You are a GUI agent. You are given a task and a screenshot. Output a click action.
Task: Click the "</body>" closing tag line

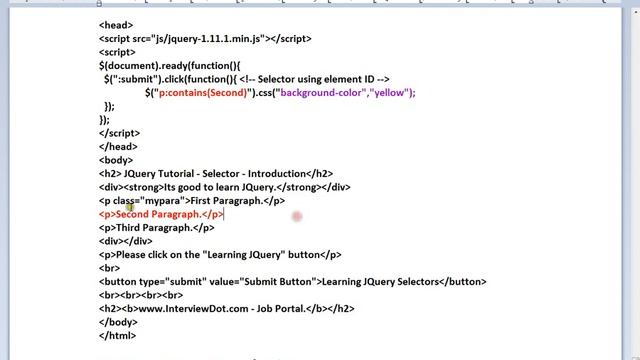pyautogui.click(x=118, y=322)
